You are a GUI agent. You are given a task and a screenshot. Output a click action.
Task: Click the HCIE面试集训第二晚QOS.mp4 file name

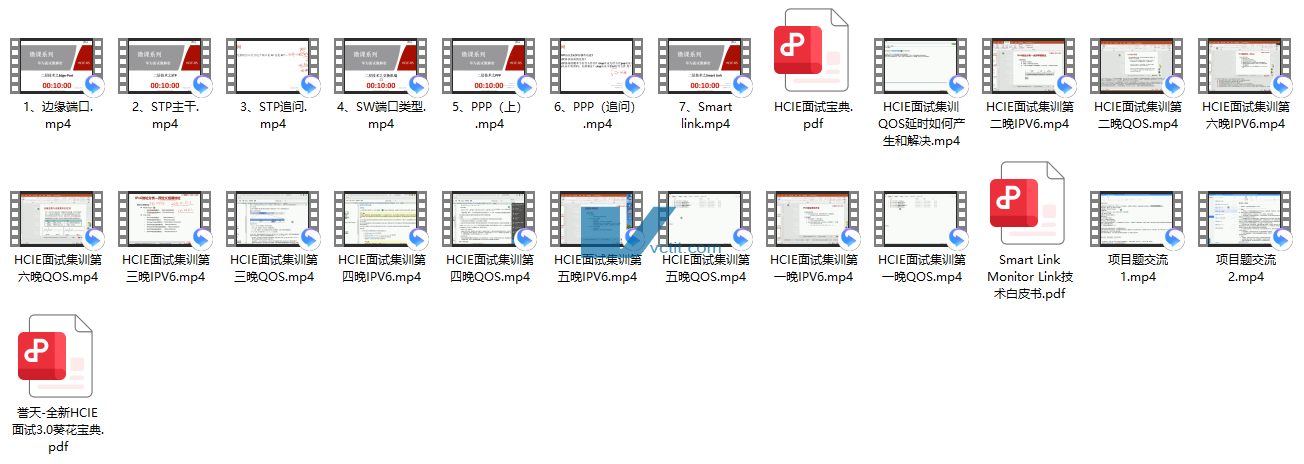pyautogui.click(x=1137, y=116)
